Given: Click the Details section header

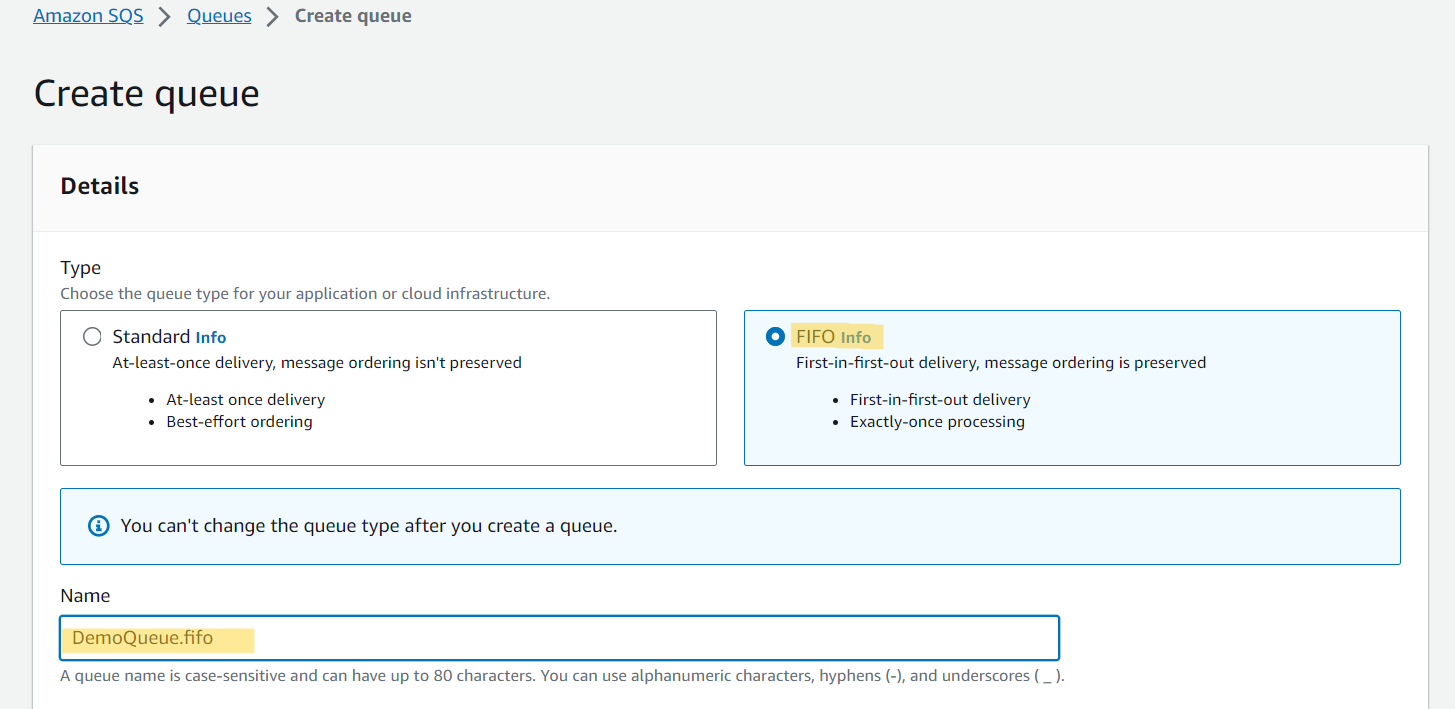Looking at the screenshot, I should (100, 186).
